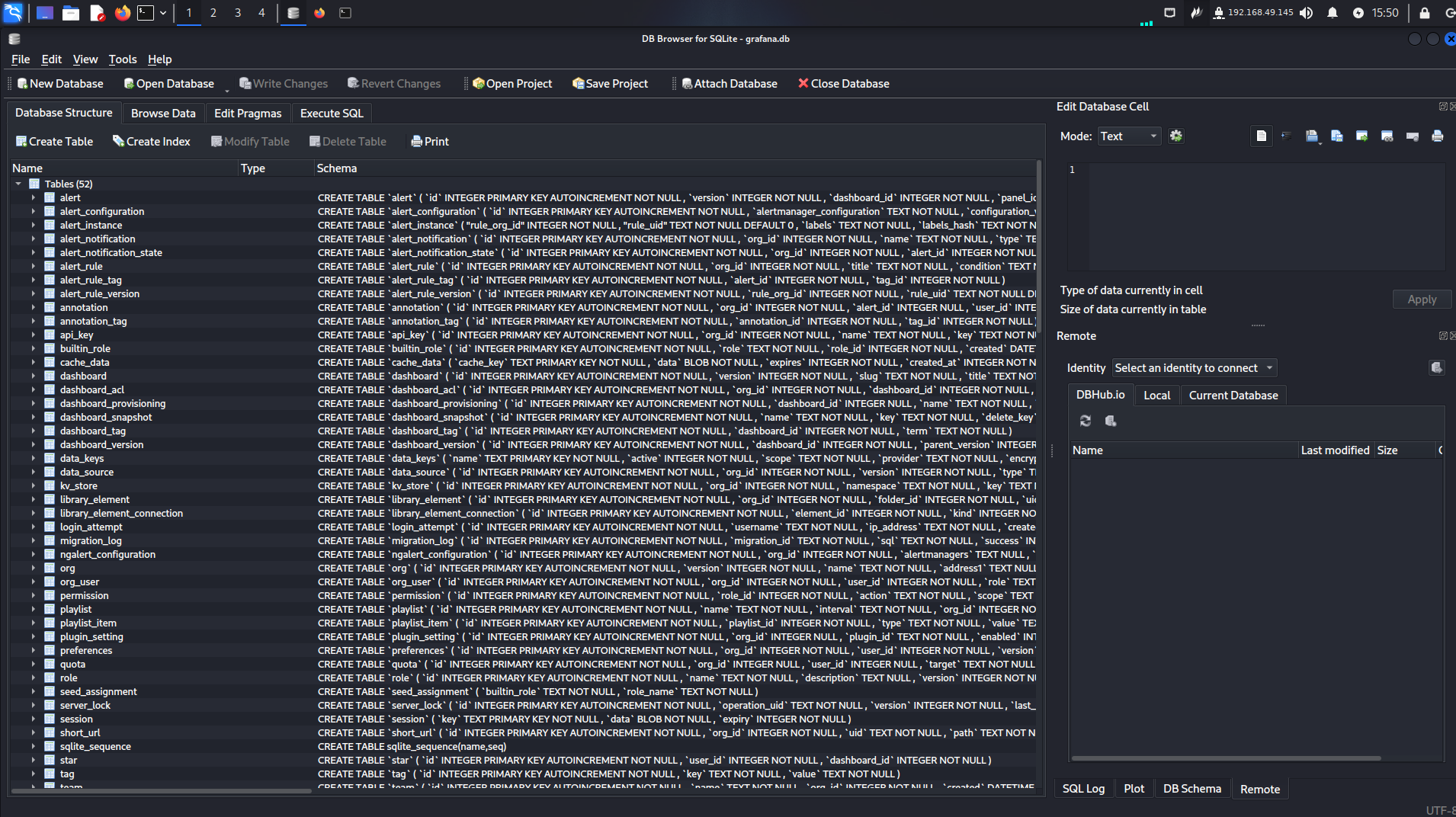Image resolution: width=1456 pixels, height=817 pixels.
Task: Expand the dashboard table node
Action: click(x=34, y=376)
